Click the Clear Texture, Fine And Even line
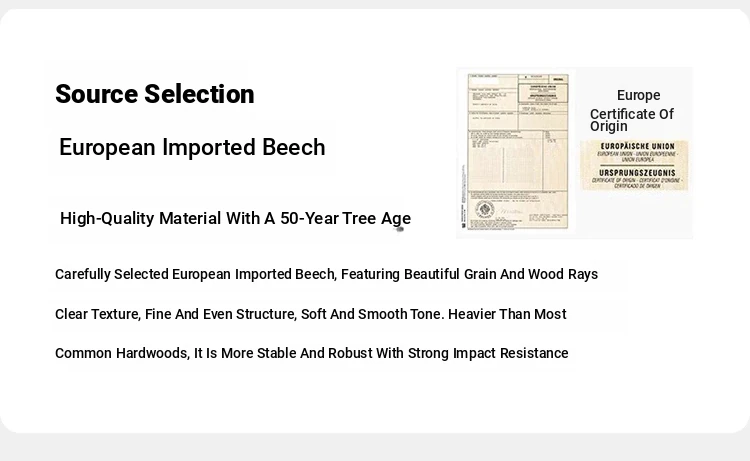The height and width of the screenshot is (461, 750). [x=310, y=314]
